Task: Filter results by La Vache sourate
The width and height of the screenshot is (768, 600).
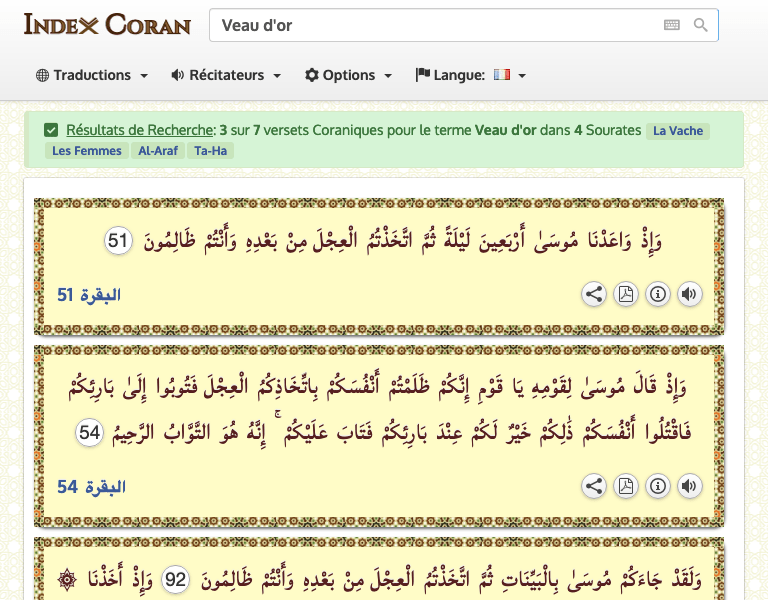Action: tap(678, 131)
